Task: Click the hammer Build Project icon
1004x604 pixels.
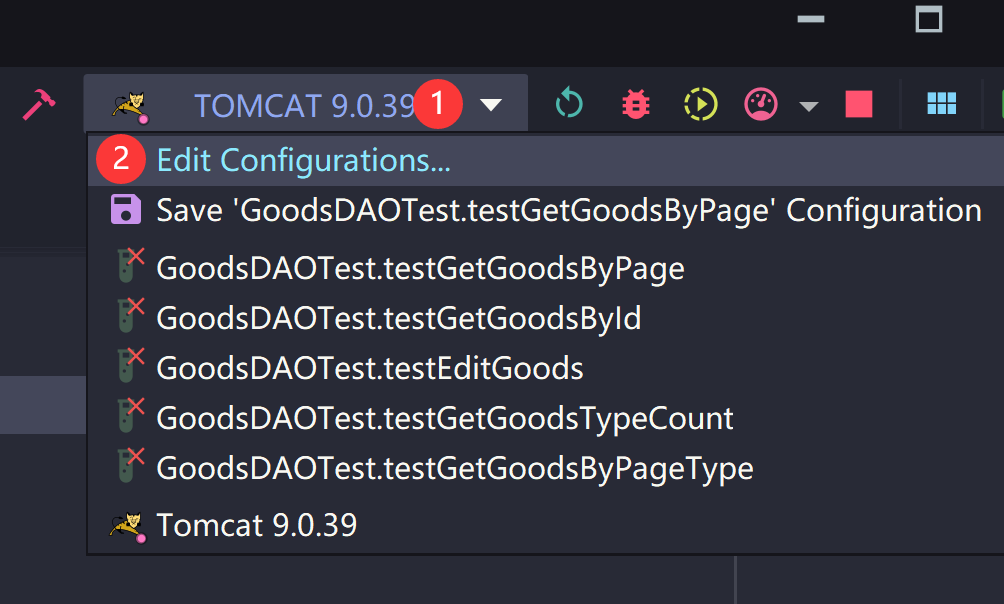Action: (x=39, y=104)
